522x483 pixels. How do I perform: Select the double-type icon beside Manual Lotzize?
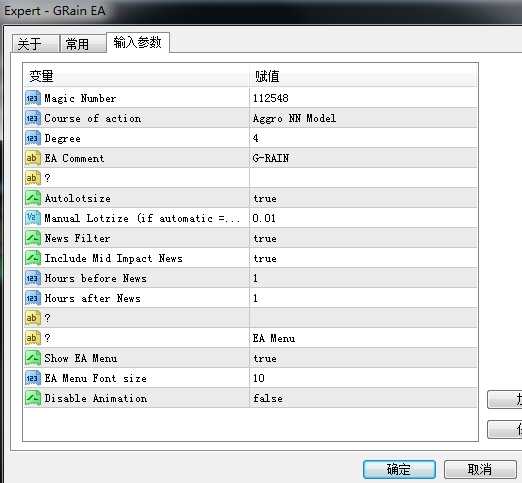33,218
